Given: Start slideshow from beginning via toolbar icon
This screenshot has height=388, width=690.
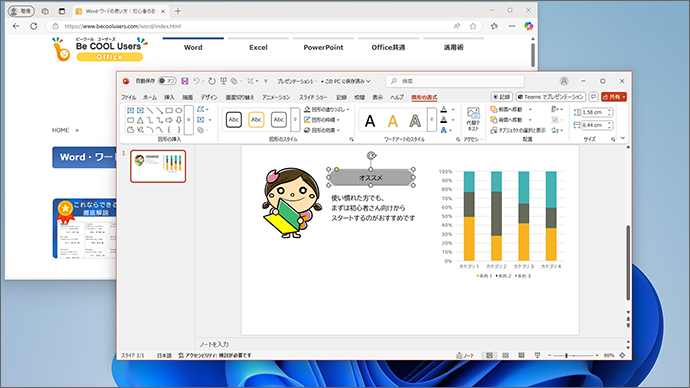Looking at the screenshot, I should pyautogui.click(x=224, y=81).
